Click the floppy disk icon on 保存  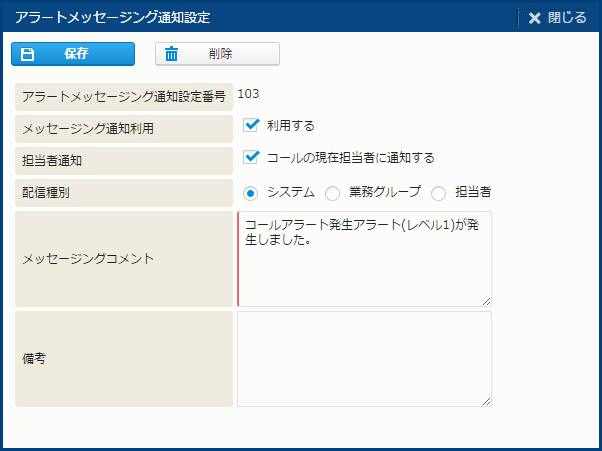(28, 54)
